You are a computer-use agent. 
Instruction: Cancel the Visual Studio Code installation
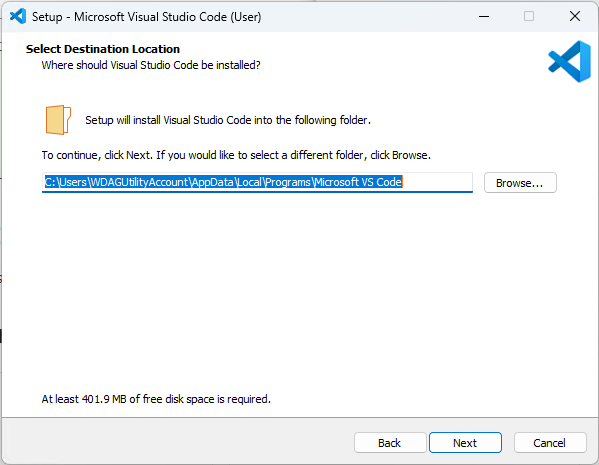click(x=550, y=442)
